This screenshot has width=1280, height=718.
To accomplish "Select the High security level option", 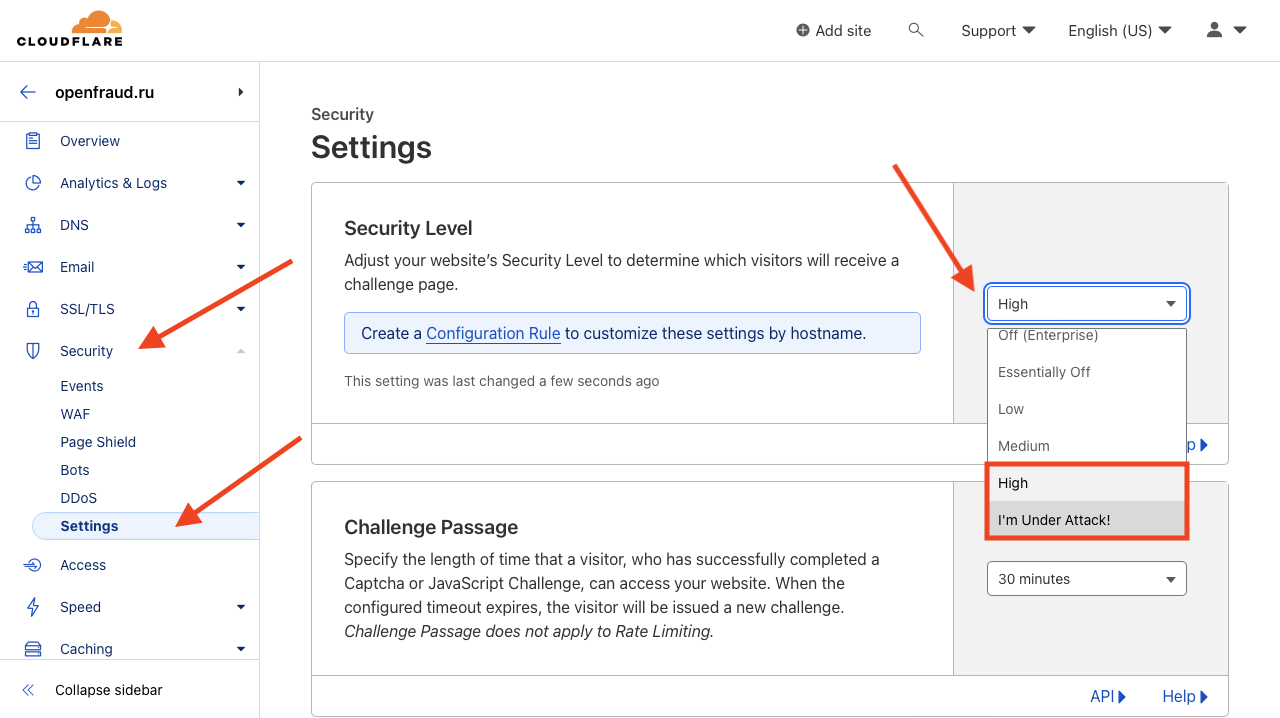I will click(1087, 483).
